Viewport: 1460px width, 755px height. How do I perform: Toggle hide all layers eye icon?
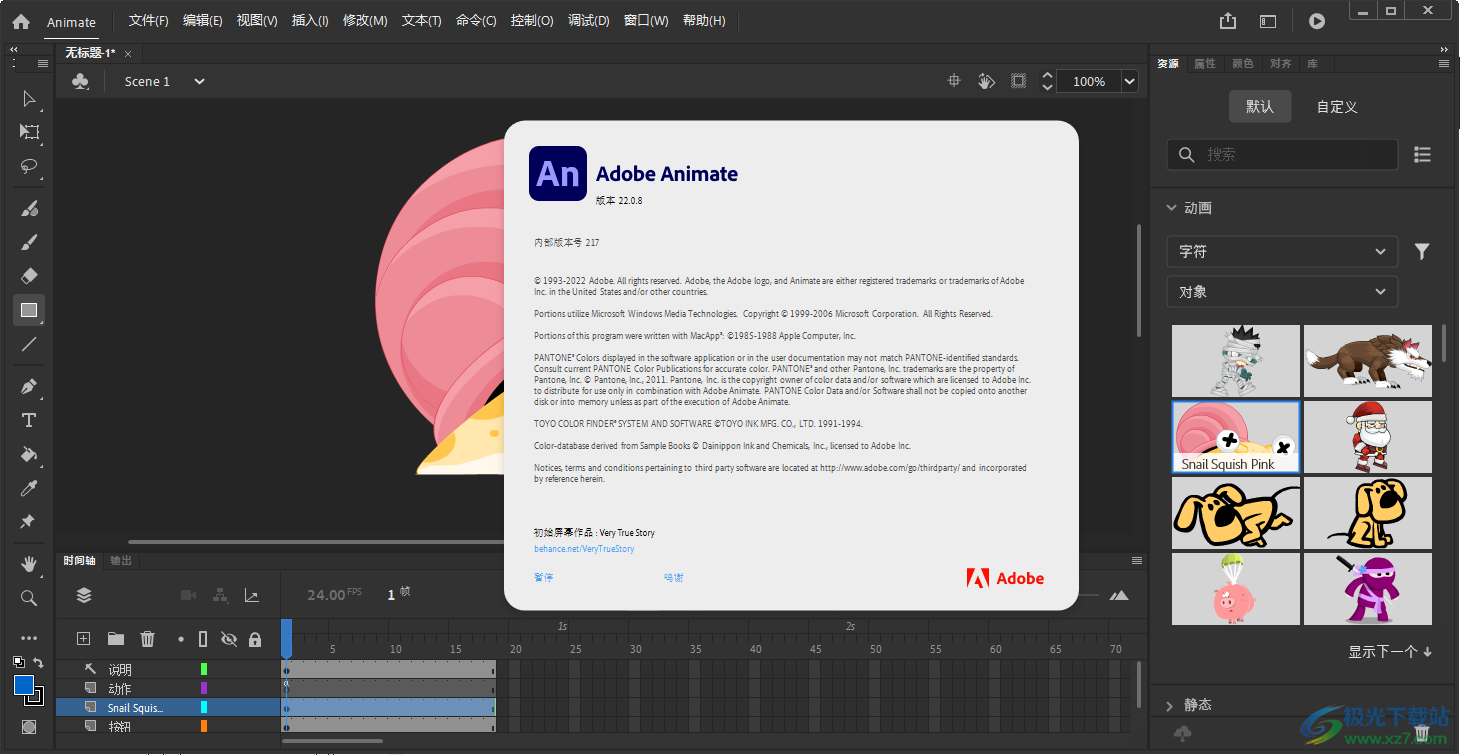tap(229, 639)
